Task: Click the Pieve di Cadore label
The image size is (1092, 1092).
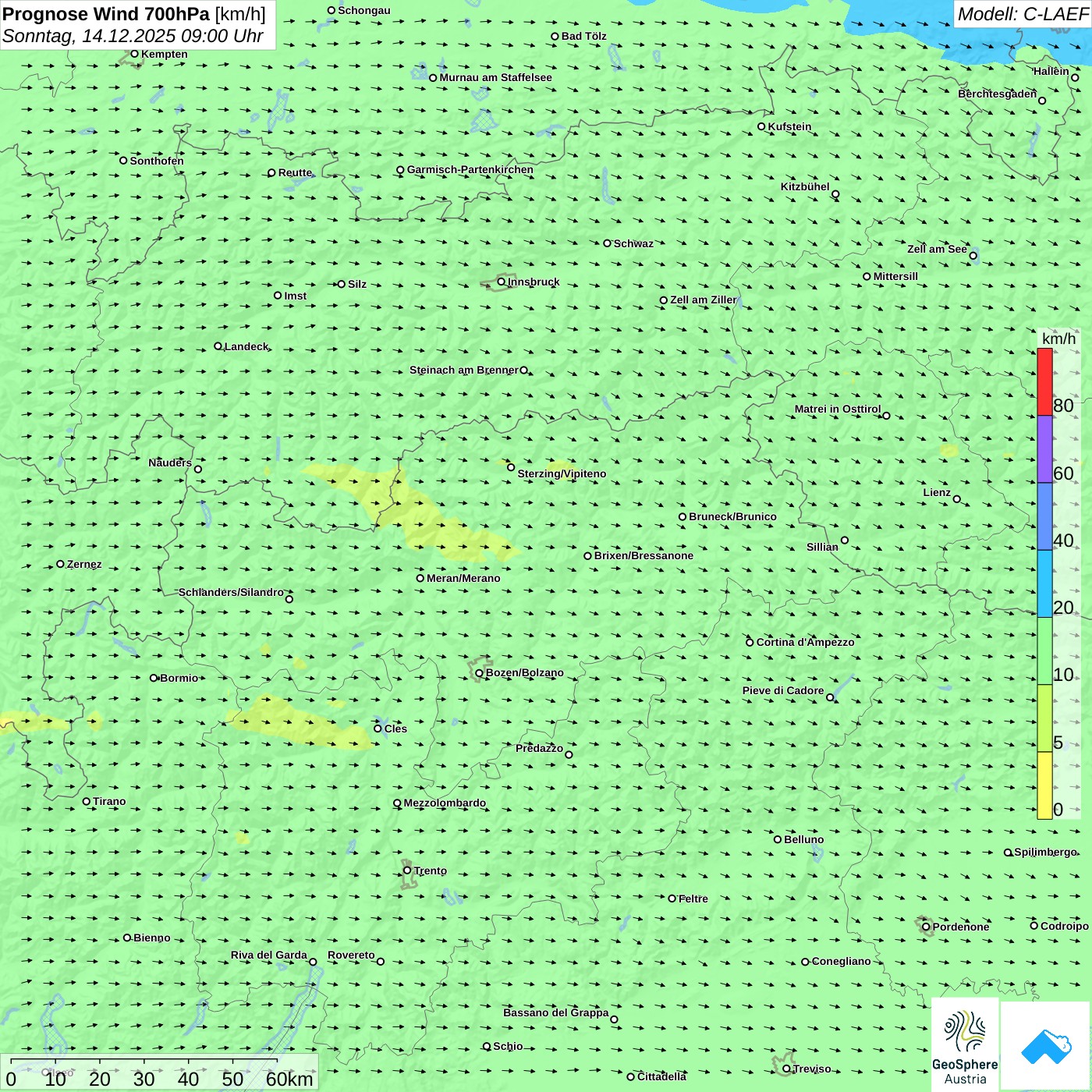Action: coord(783,690)
